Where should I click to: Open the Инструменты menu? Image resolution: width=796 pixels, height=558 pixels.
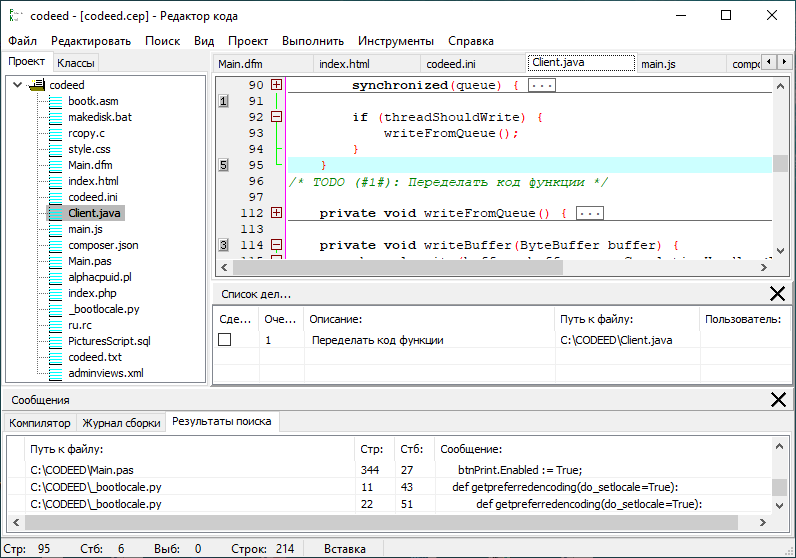pos(398,41)
